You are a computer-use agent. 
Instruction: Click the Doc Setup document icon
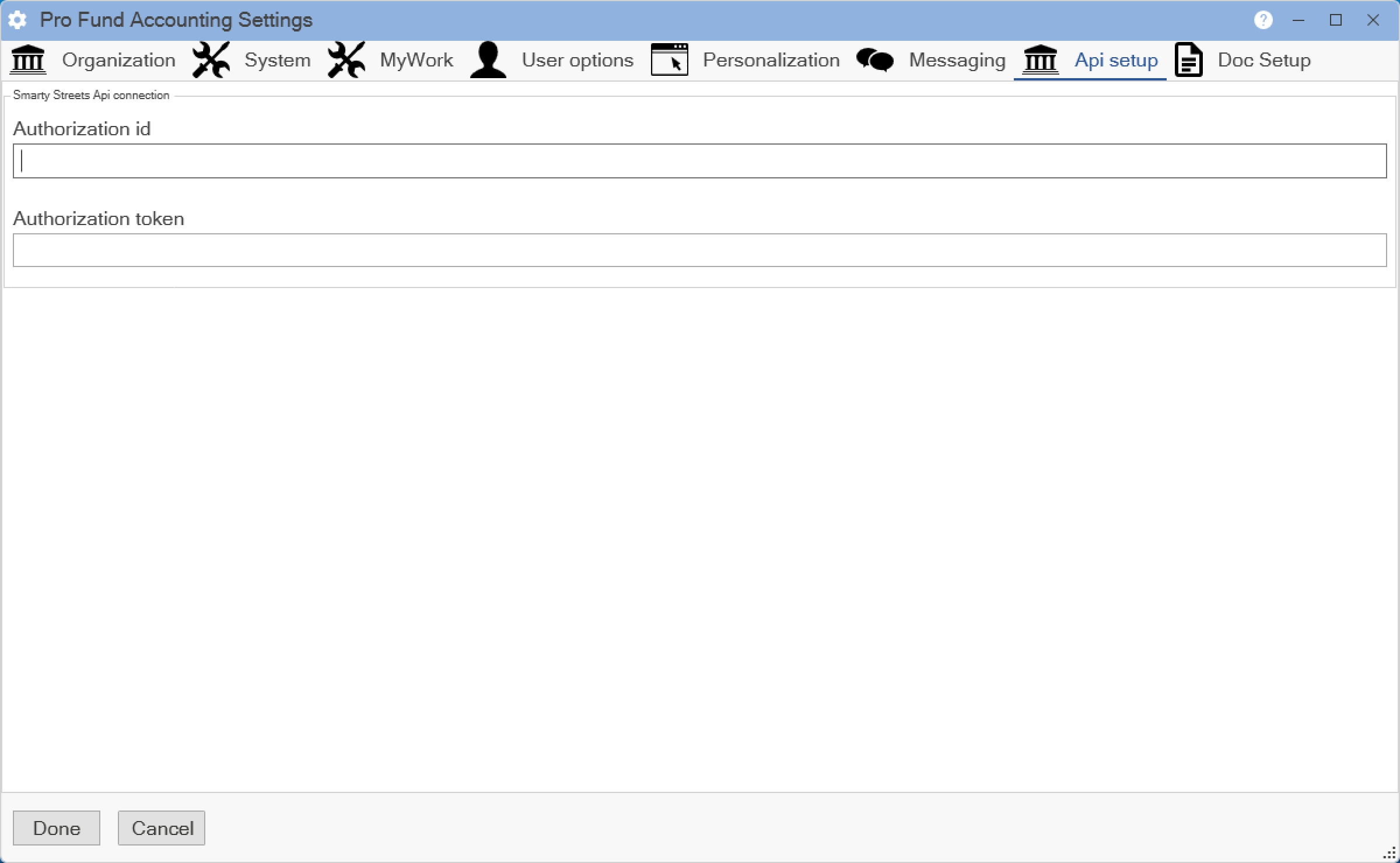pyautogui.click(x=1189, y=60)
